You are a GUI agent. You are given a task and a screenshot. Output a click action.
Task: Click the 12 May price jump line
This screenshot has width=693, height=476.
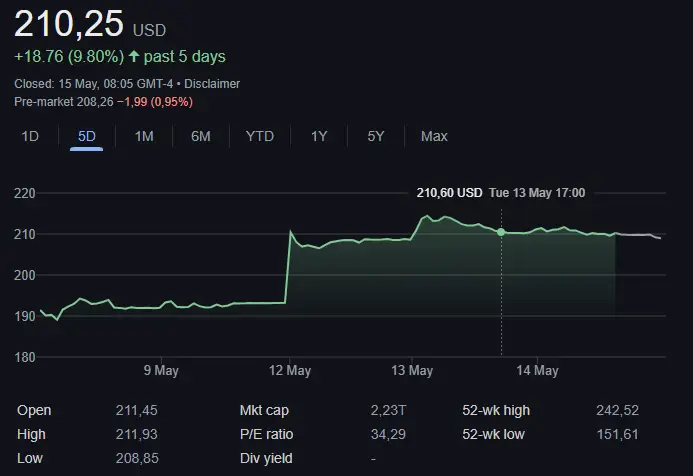point(288,267)
